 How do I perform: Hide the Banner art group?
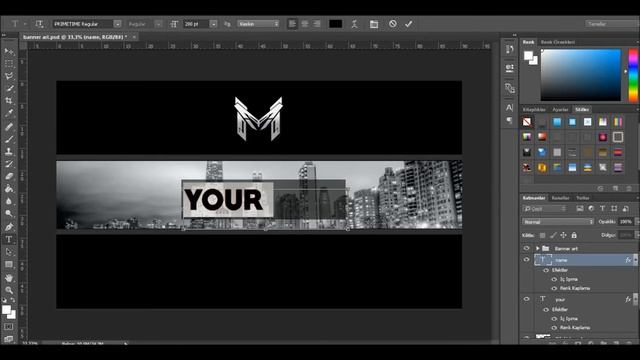[527, 248]
